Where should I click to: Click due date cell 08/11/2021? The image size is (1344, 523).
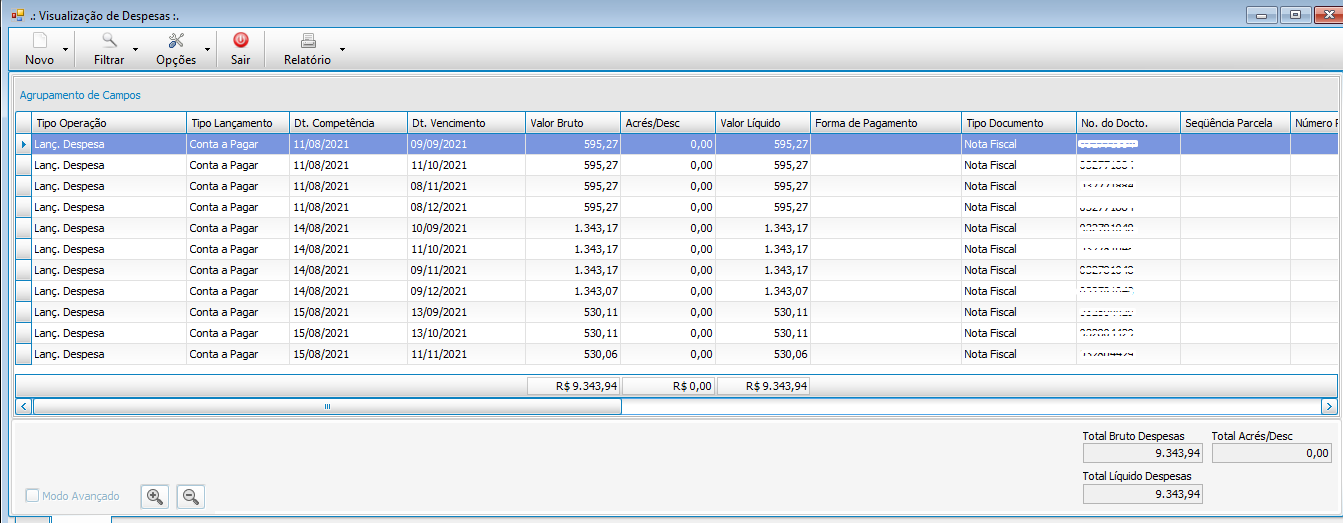point(467,186)
